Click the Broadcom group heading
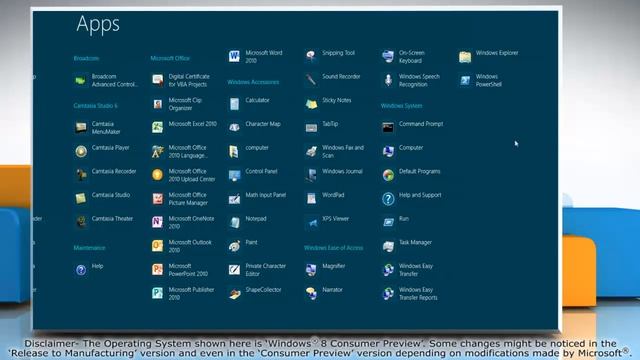The width and height of the screenshot is (640, 360). (x=86, y=58)
